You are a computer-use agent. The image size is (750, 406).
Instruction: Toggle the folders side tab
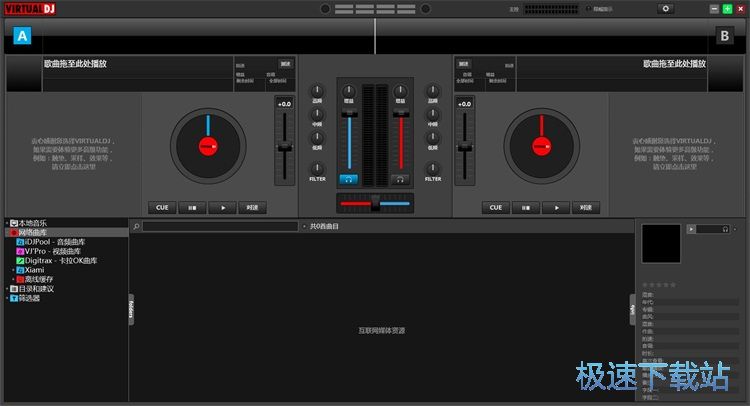131,309
